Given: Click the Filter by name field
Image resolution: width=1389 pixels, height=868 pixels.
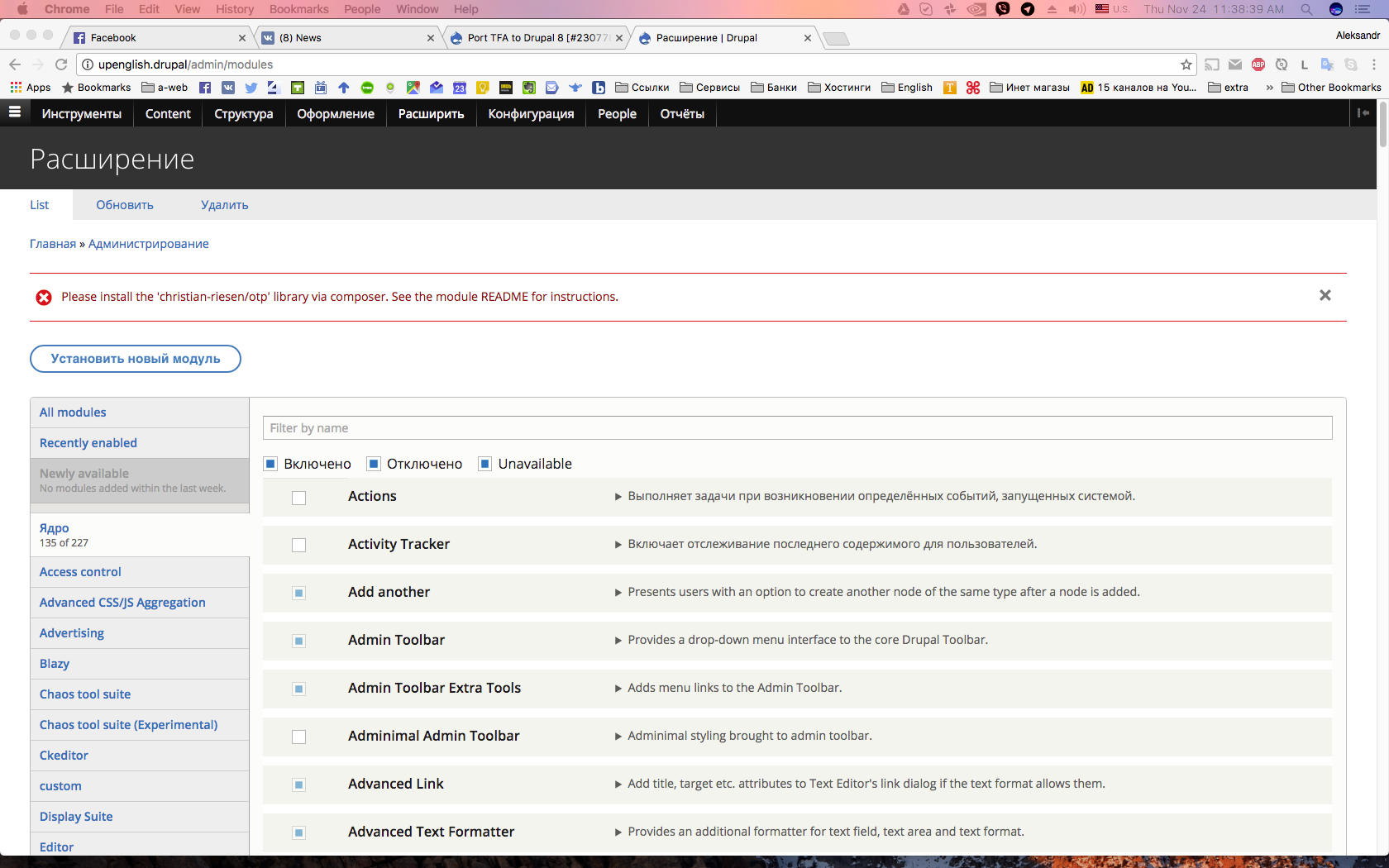Looking at the screenshot, I should [x=797, y=428].
